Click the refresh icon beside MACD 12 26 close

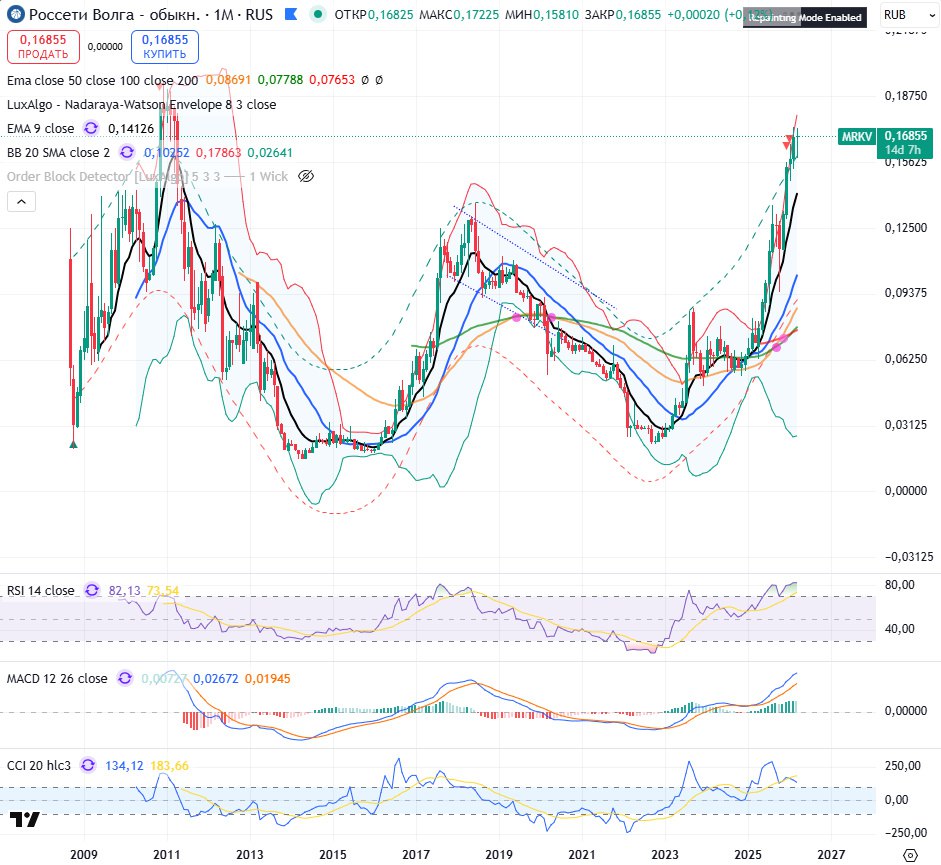pos(125,678)
